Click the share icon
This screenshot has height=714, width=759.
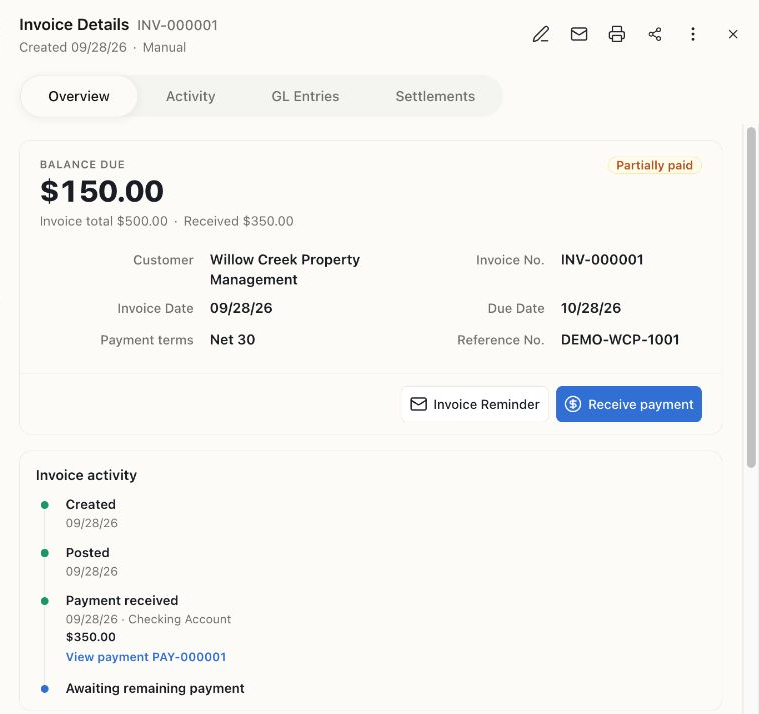click(655, 34)
